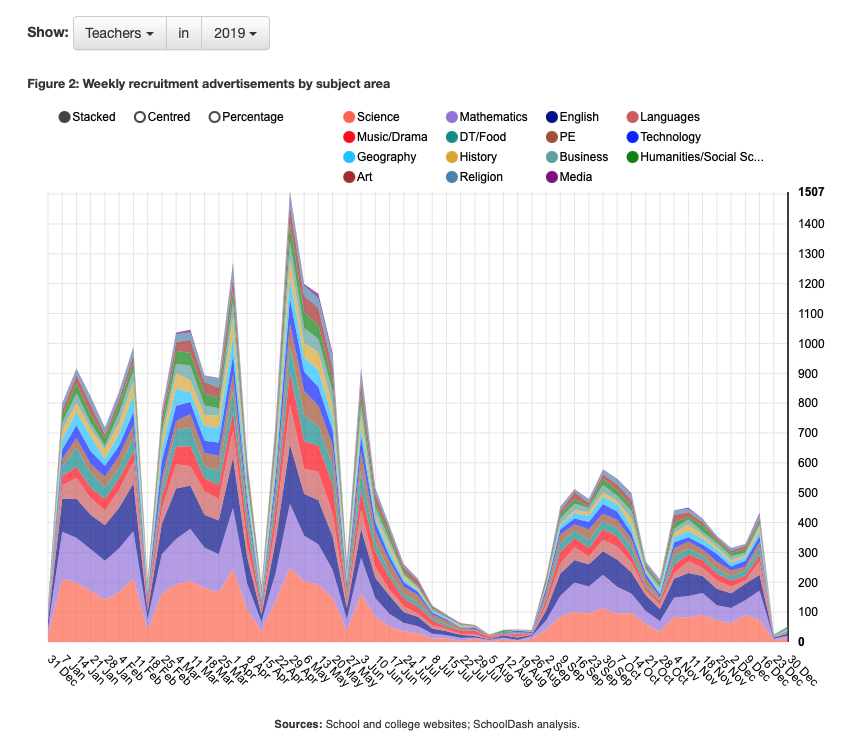Toggle the History legend swatch
Viewport: 850px width, 750px height.
point(452,157)
